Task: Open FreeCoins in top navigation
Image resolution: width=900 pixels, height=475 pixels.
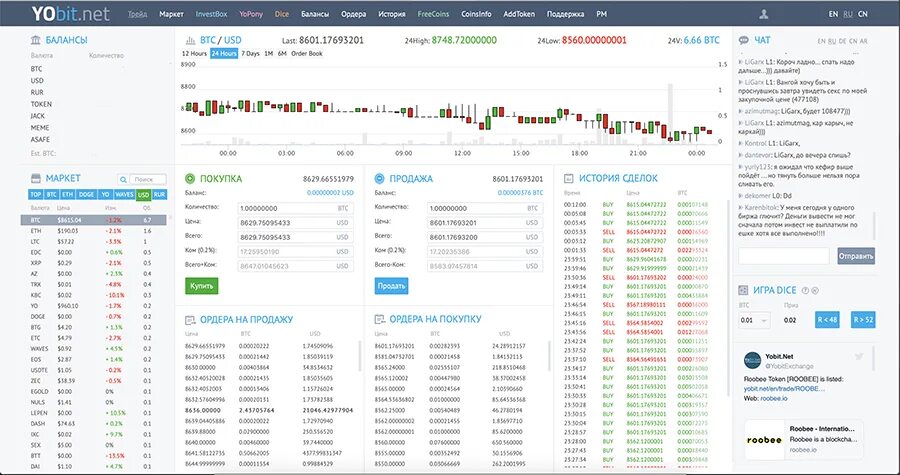Action: pyautogui.click(x=433, y=14)
